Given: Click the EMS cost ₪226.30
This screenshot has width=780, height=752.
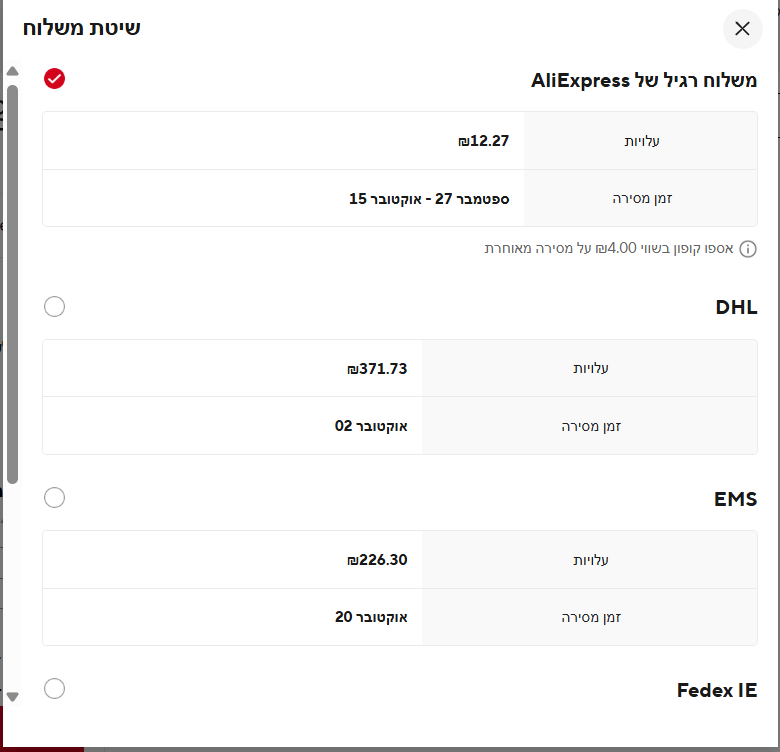Looking at the screenshot, I should (377, 560).
